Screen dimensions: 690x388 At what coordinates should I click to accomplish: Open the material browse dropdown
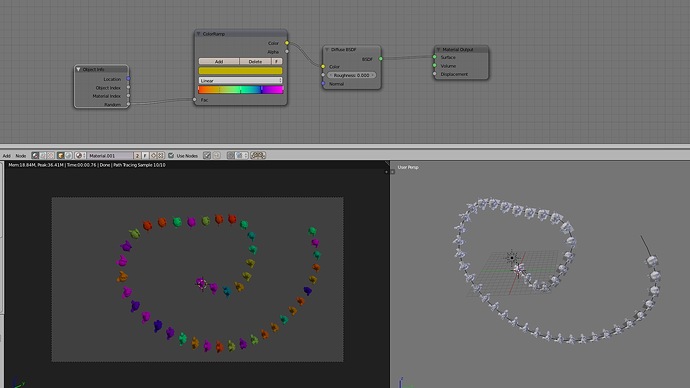80,155
